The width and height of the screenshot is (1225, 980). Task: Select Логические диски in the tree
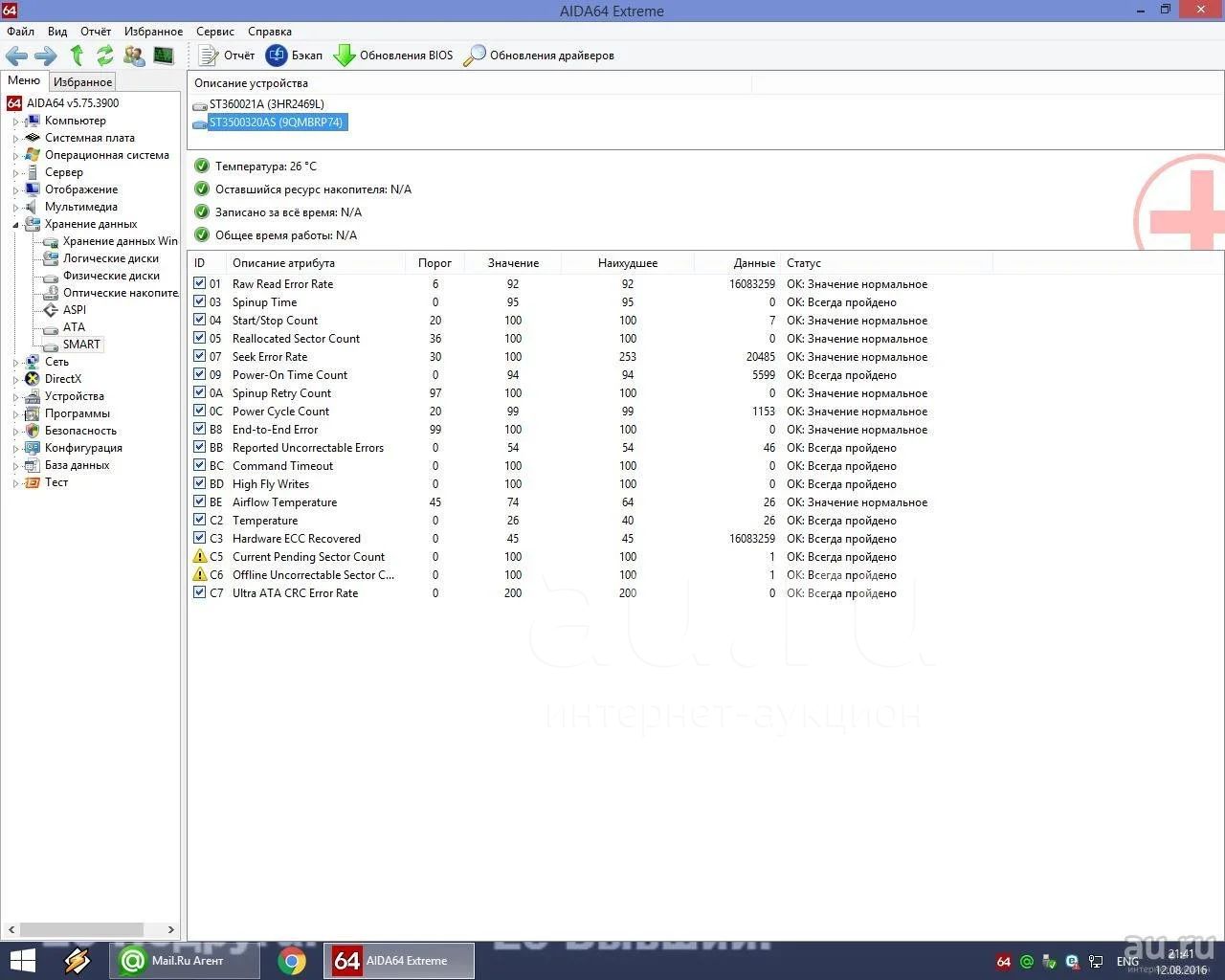pyautogui.click(x=101, y=258)
